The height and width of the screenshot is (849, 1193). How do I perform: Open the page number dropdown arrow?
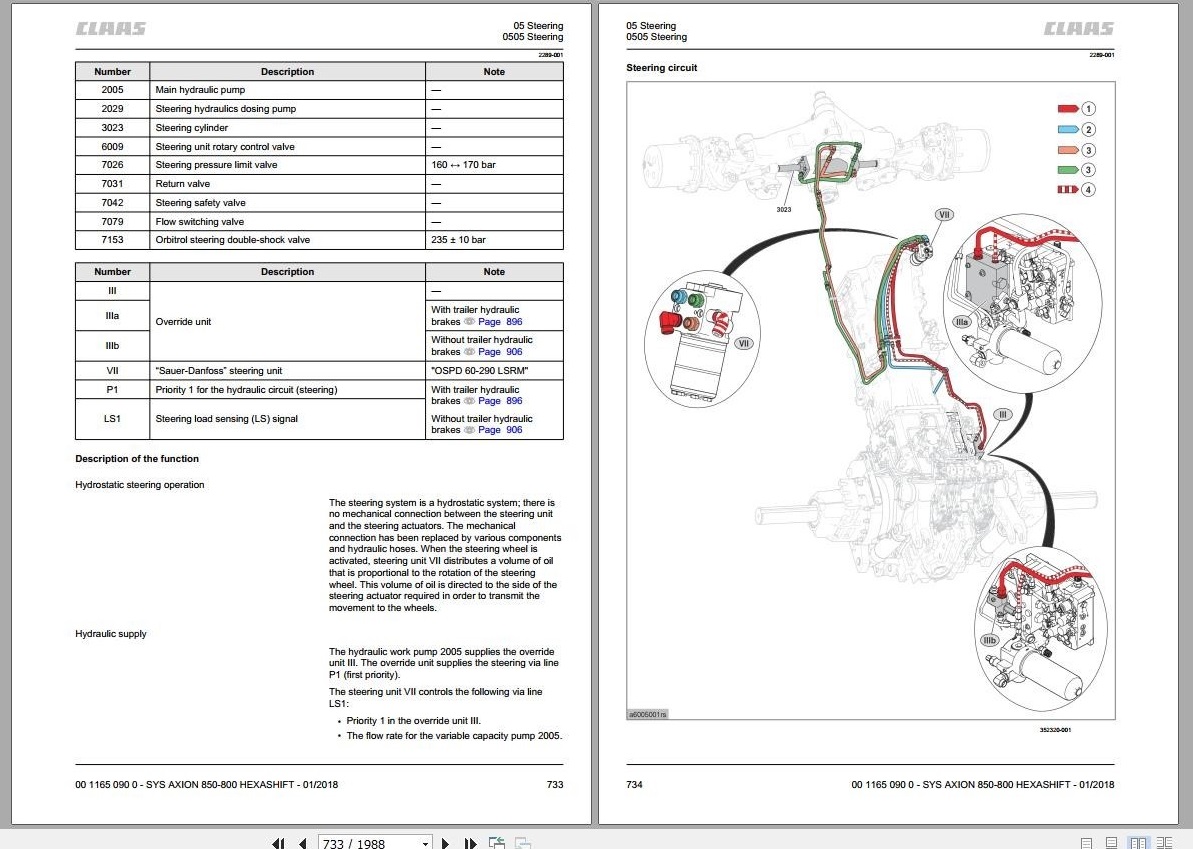425,843
